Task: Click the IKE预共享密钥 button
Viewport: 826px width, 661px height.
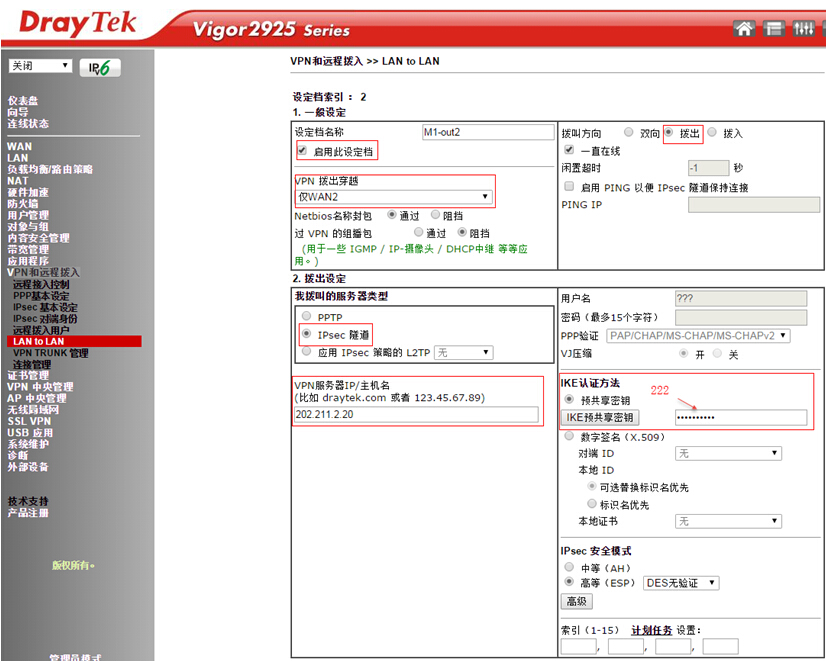Action: click(599, 418)
